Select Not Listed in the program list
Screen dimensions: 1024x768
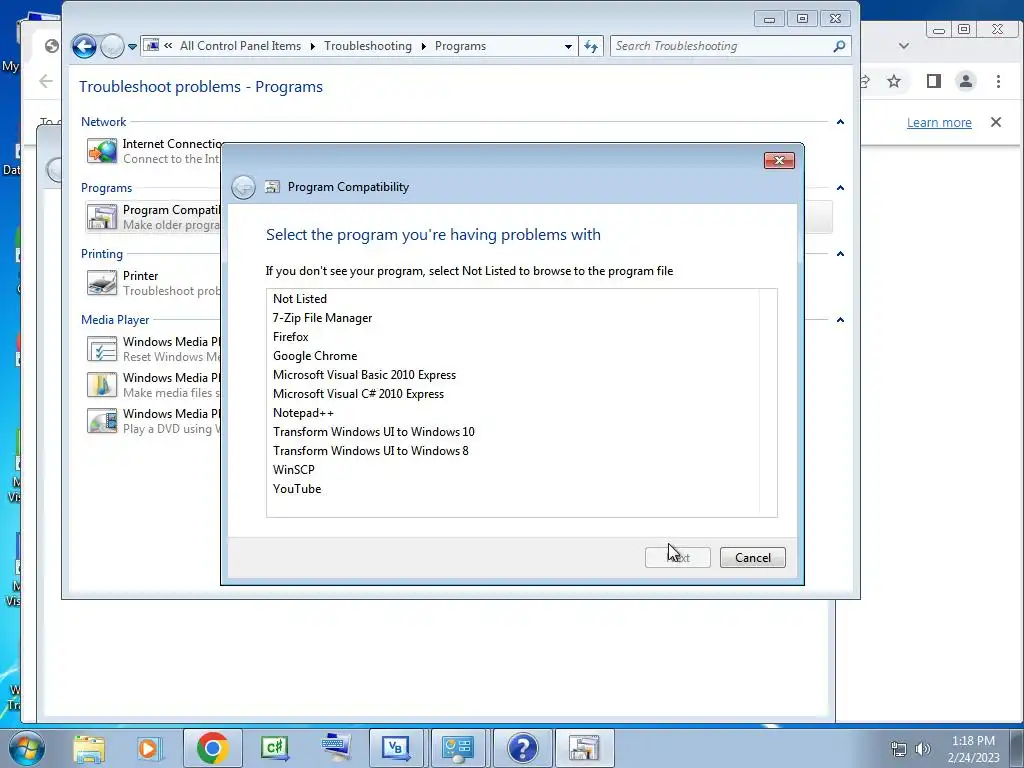(x=300, y=298)
